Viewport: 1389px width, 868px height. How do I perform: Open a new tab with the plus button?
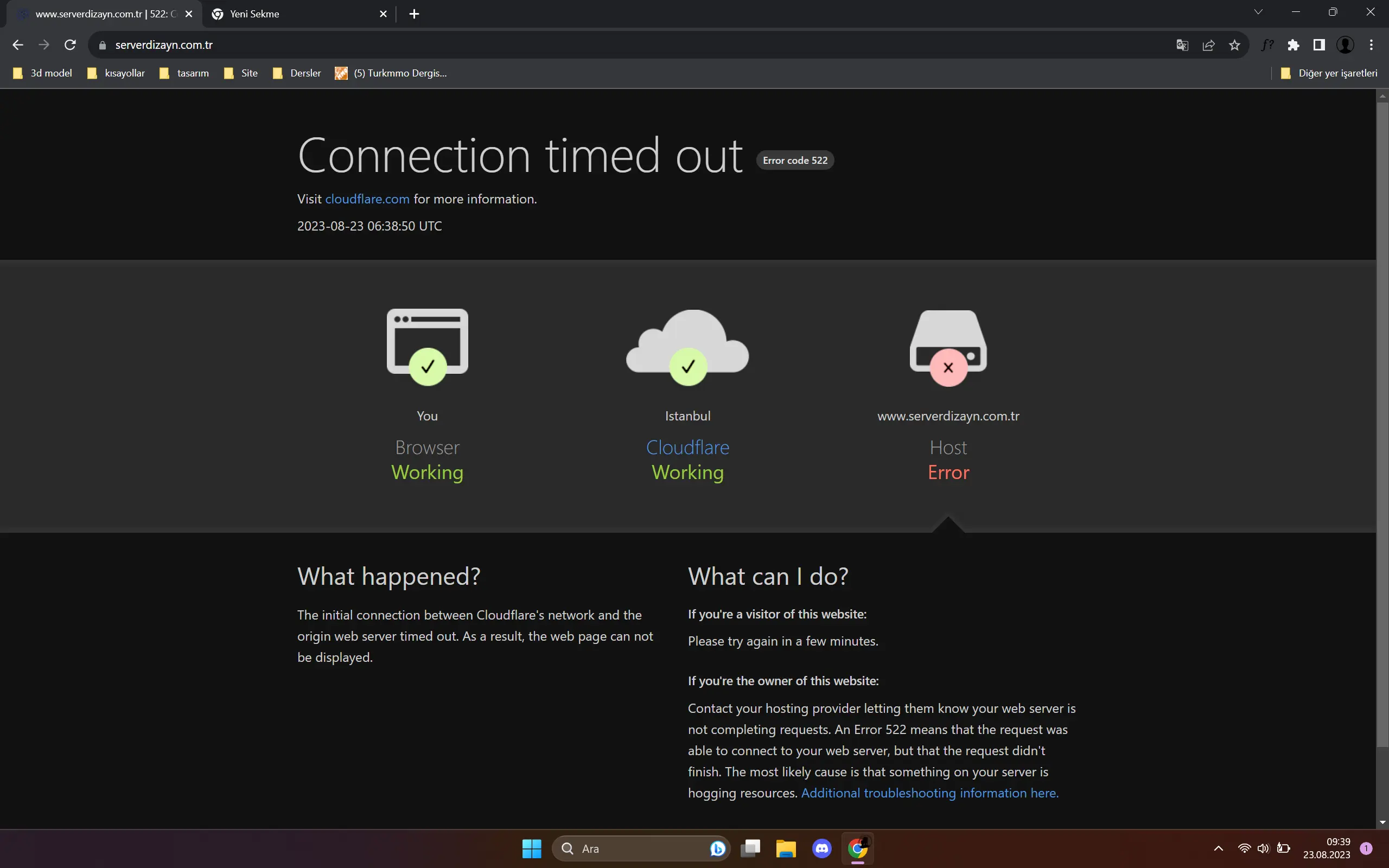pyautogui.click(x=414, y=14)
